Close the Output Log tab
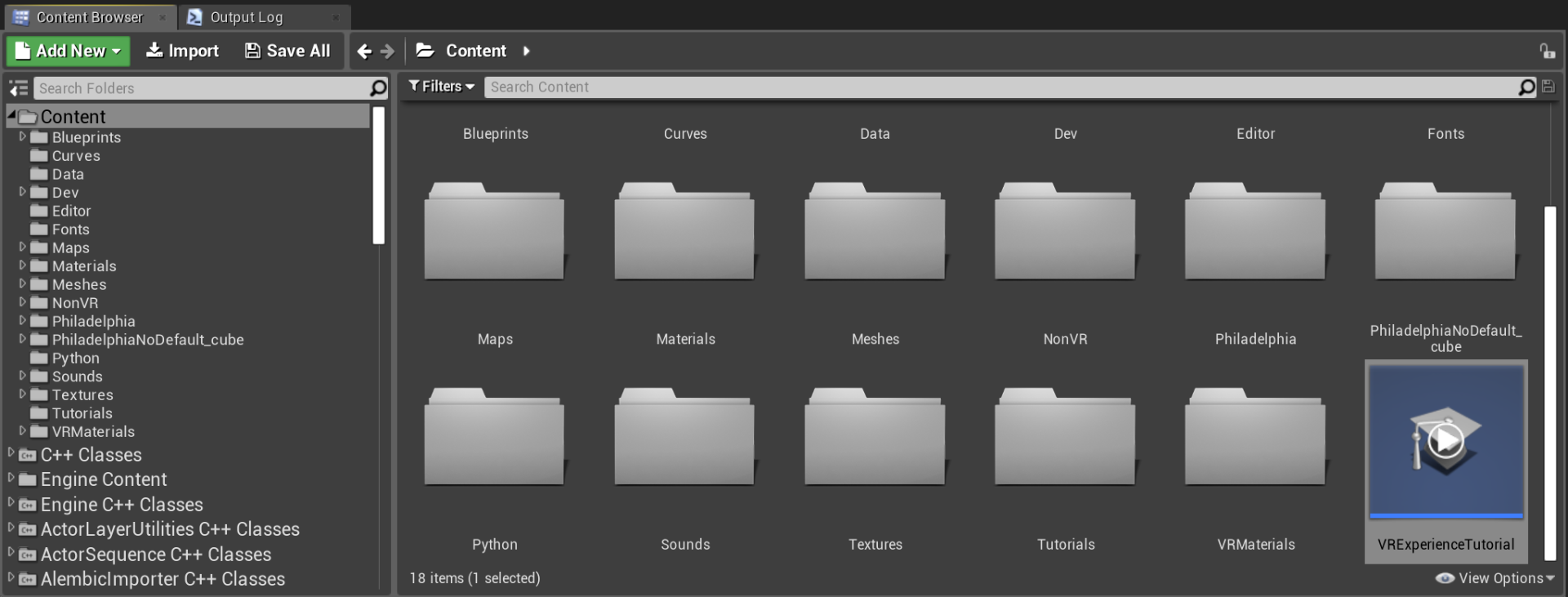Screen dimensions: 1568x597 click(336, 17)
